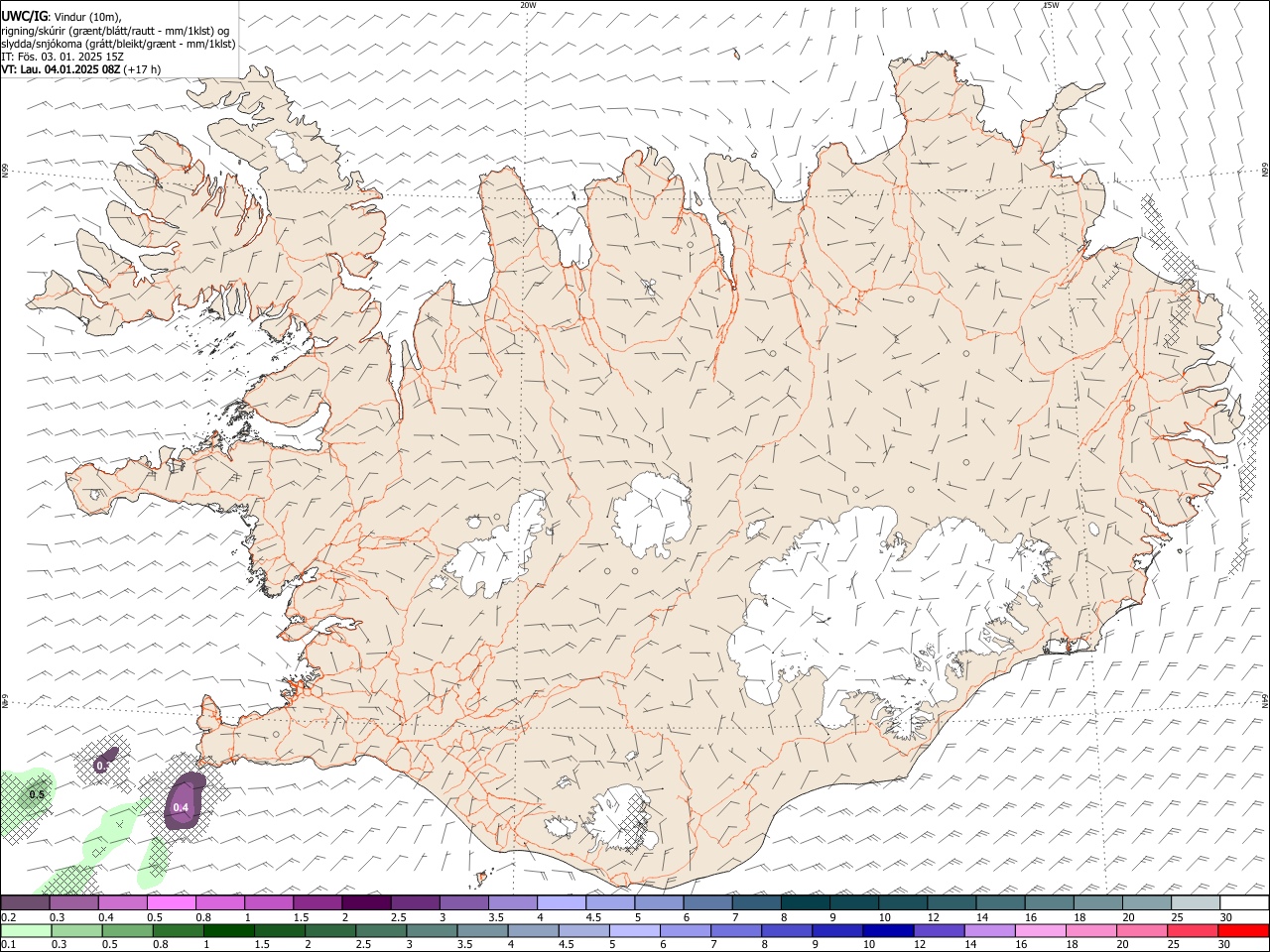Click the '(+17 h)' forecast offset text

(x=143, y=70)
